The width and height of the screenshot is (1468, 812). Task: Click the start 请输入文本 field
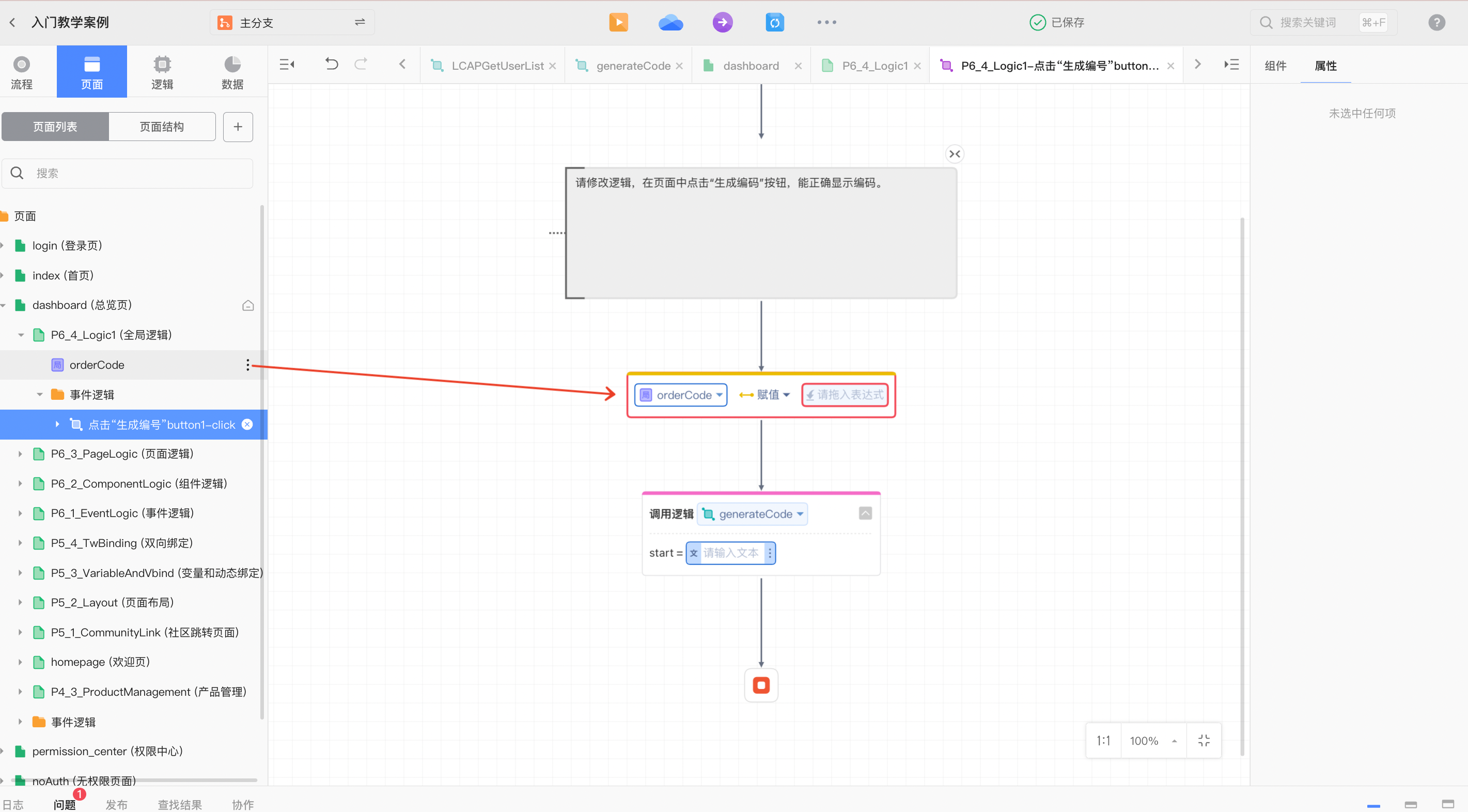(730, 552)
